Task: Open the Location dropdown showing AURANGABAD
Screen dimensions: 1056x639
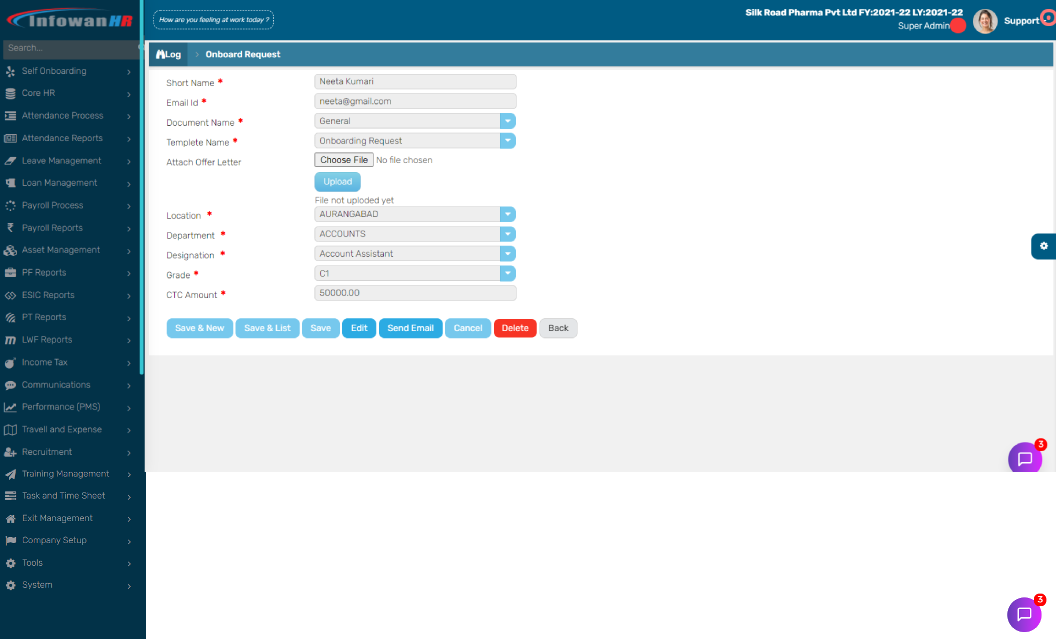Action: click(507, 214)
